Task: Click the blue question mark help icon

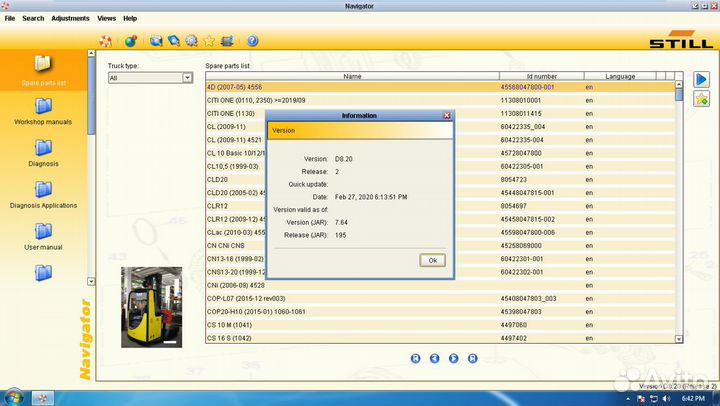Action: 252,41
